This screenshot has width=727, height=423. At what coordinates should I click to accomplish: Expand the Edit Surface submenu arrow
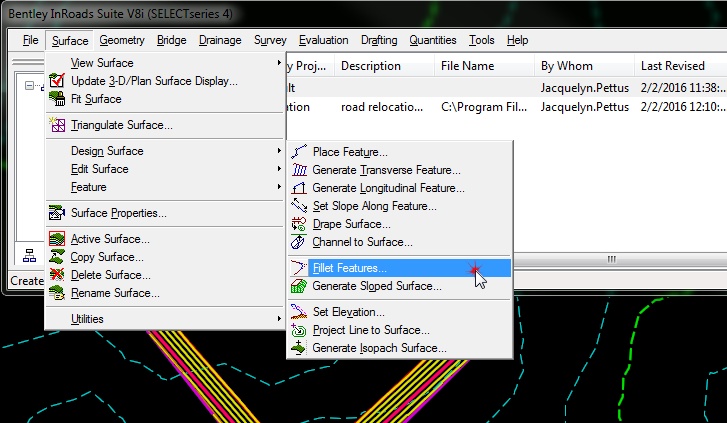(x=279, y=168)
